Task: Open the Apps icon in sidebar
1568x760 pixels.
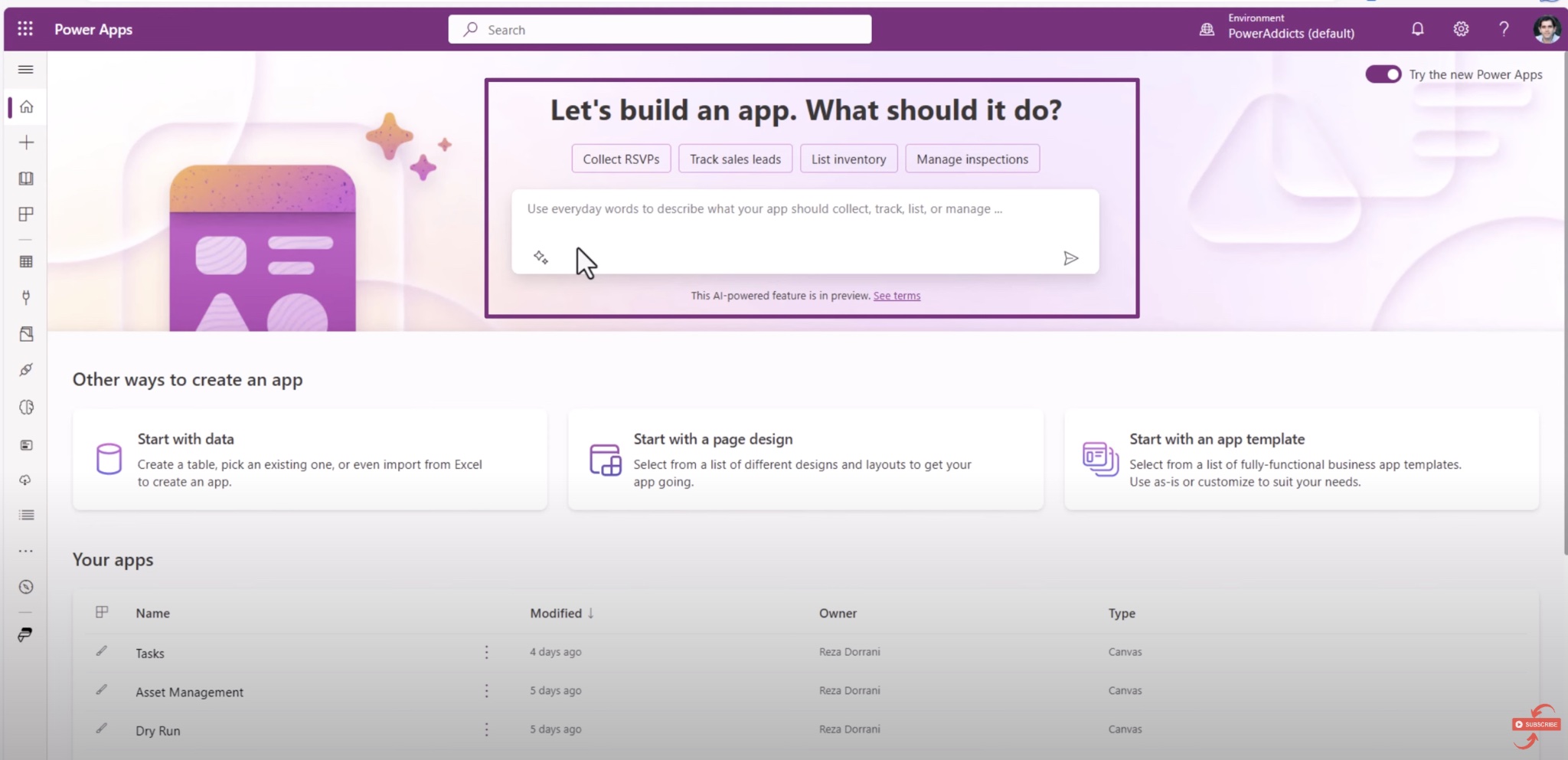Action: click(26, 215)
